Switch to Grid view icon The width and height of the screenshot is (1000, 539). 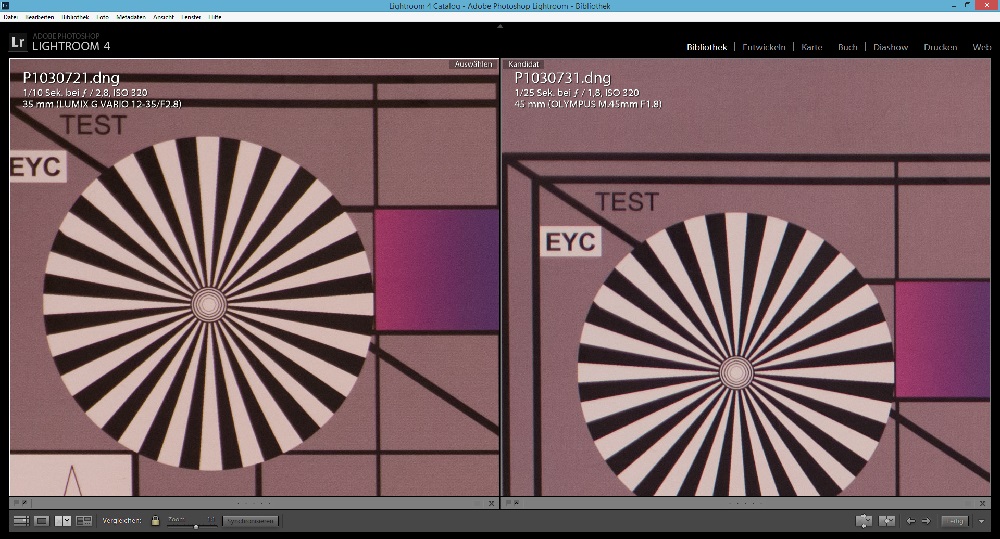(21, 521)
